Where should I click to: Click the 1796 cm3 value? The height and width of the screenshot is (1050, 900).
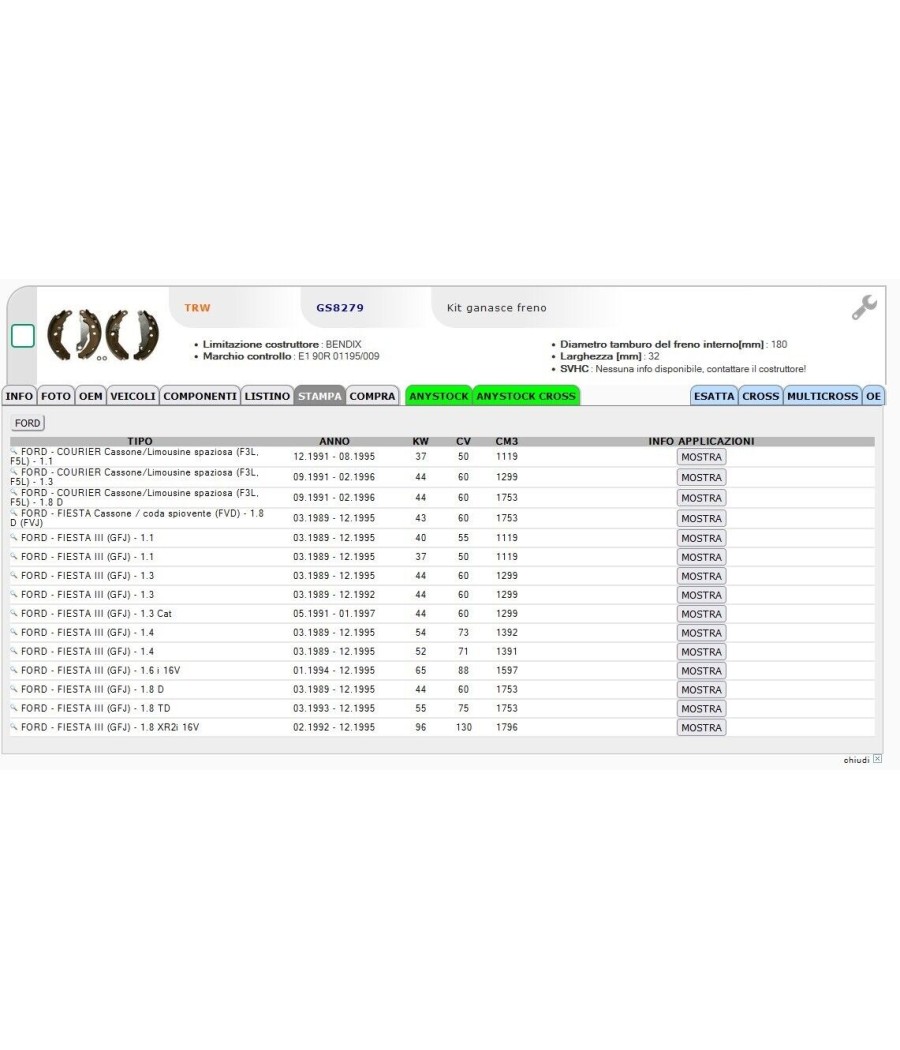tap(507, 727)
